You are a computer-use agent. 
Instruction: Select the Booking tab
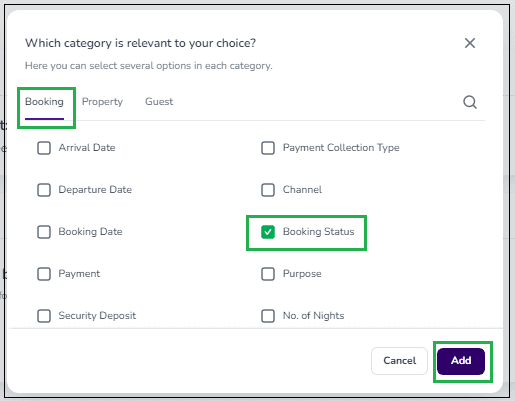(x=44, y=102)
